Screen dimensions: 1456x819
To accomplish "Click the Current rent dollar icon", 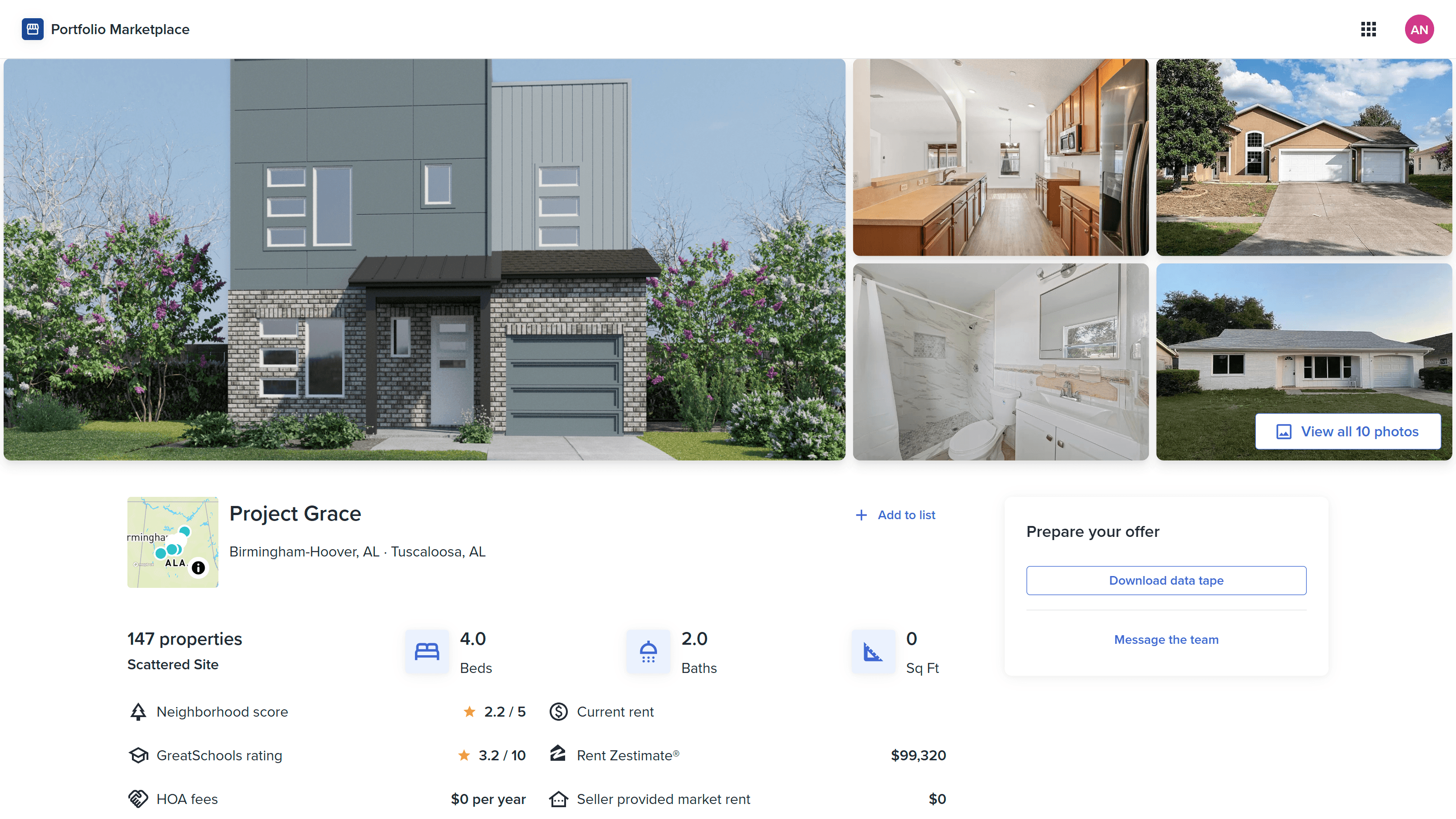I will pos(558,712).
